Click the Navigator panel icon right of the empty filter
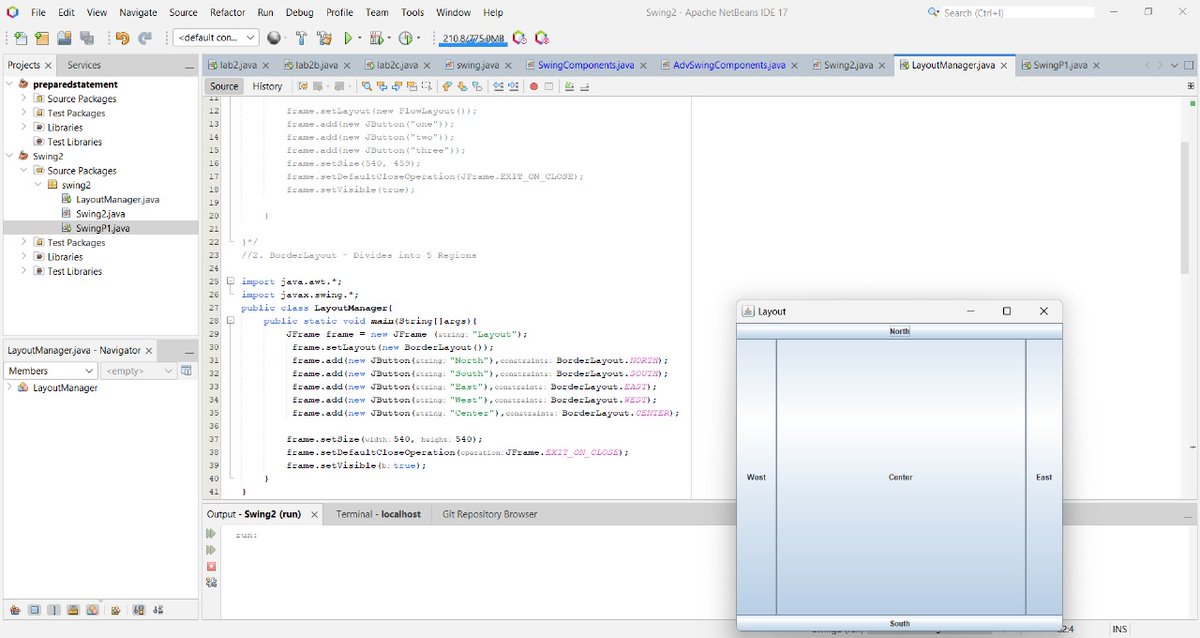 point(186,371)
